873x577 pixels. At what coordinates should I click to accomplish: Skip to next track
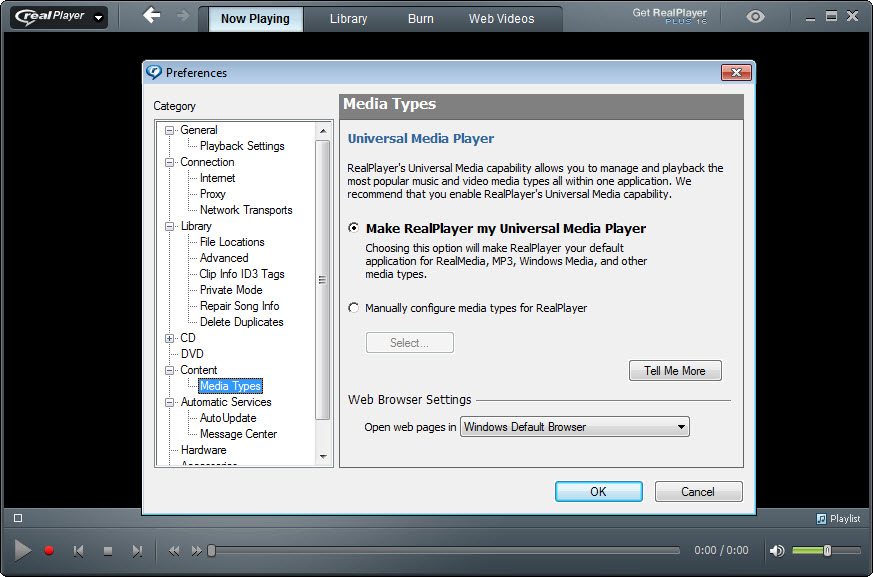coord(137,551)
